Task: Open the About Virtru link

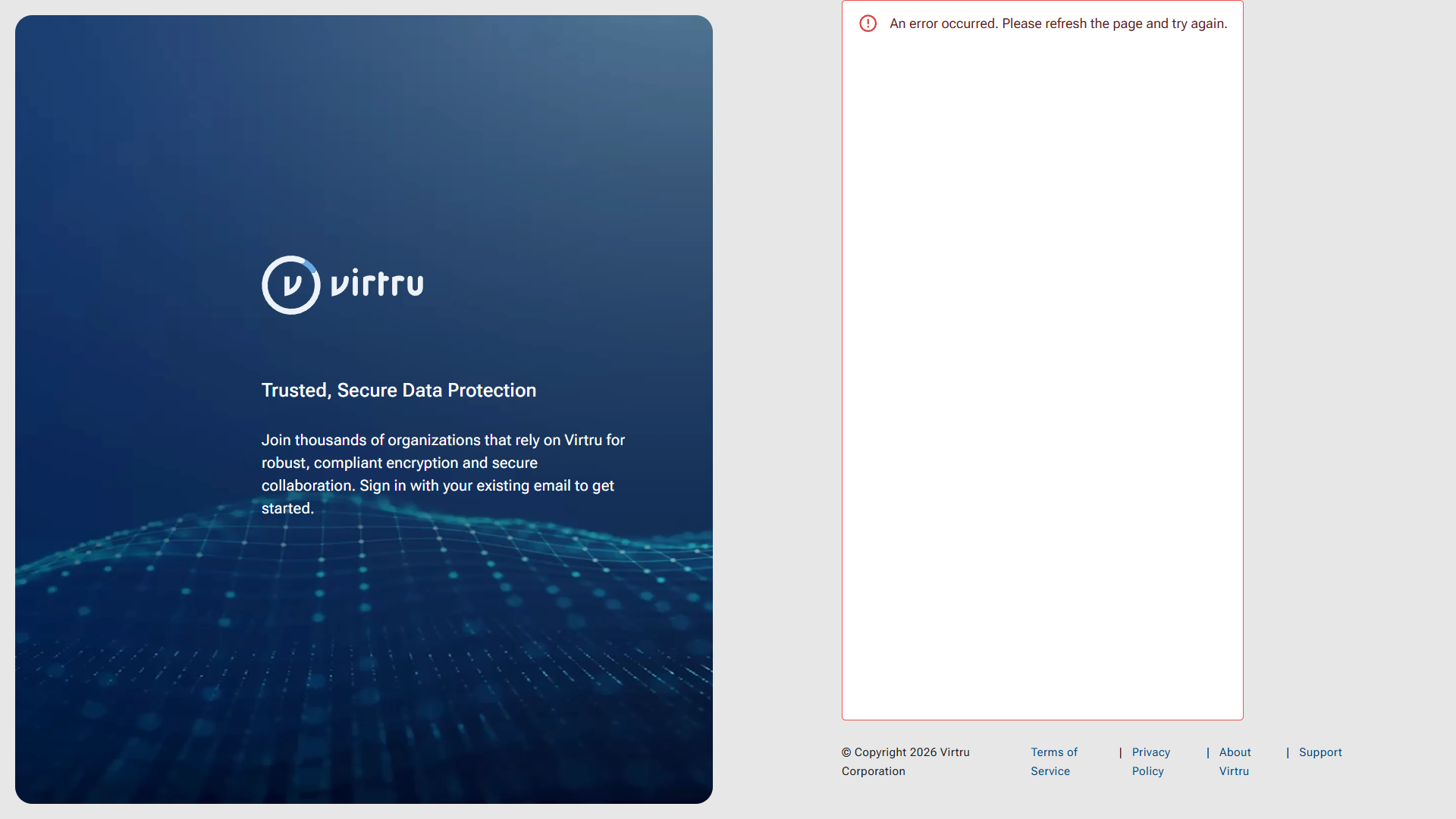Action: click(x=1235, y=761)
